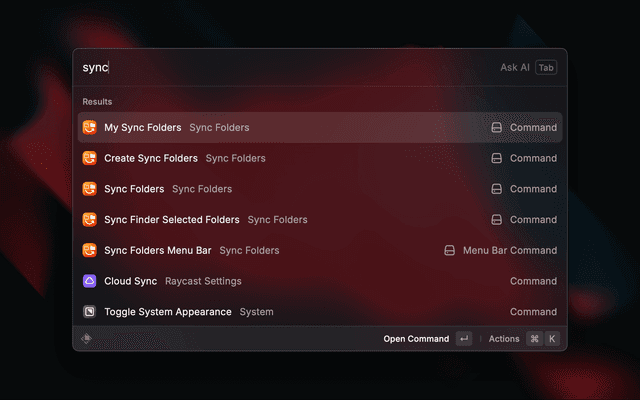Click the My Sync Folders orange icon
The image size is (640, 400).
89,128
